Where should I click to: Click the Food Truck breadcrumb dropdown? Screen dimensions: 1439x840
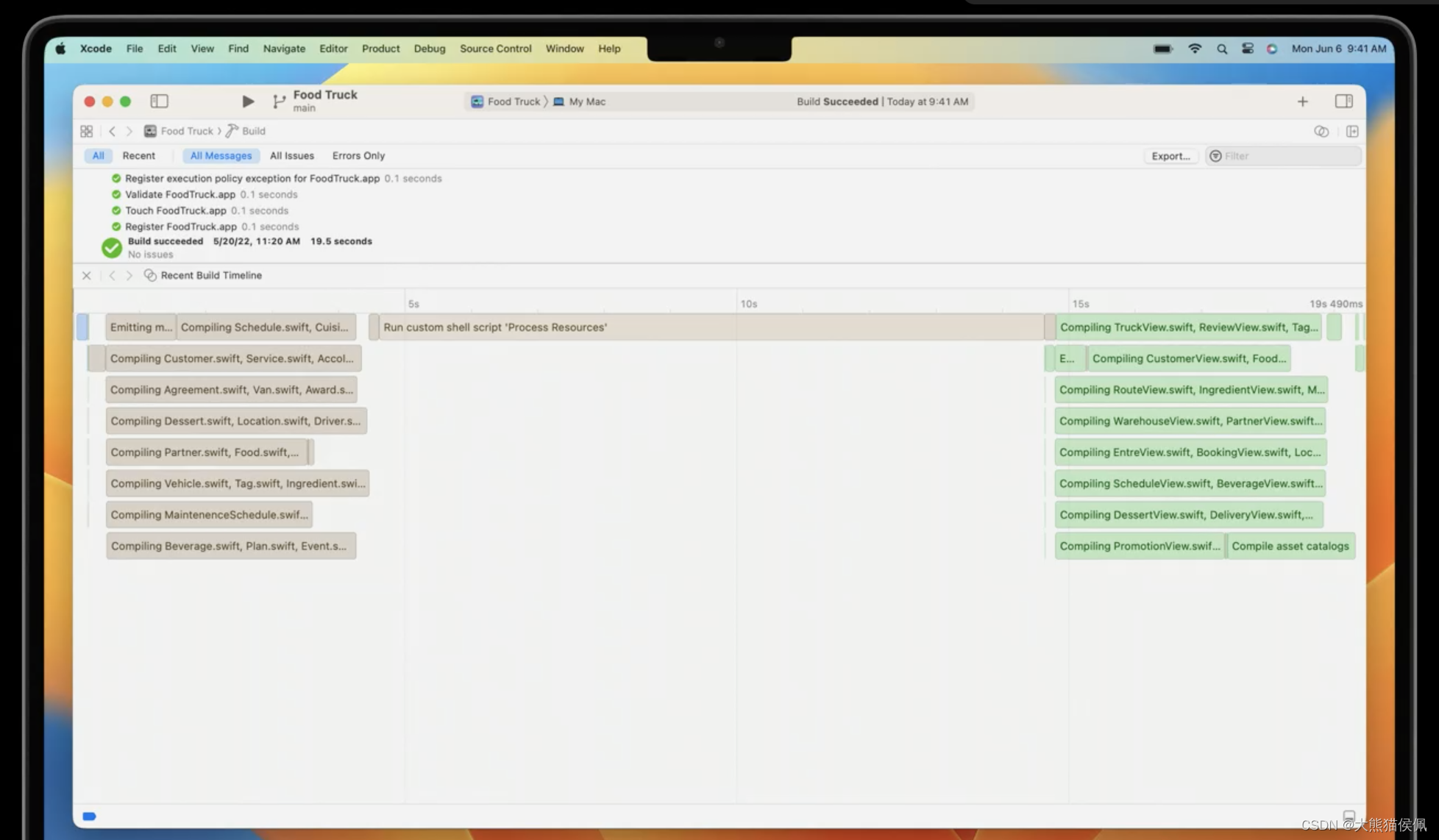click(185, 131)
